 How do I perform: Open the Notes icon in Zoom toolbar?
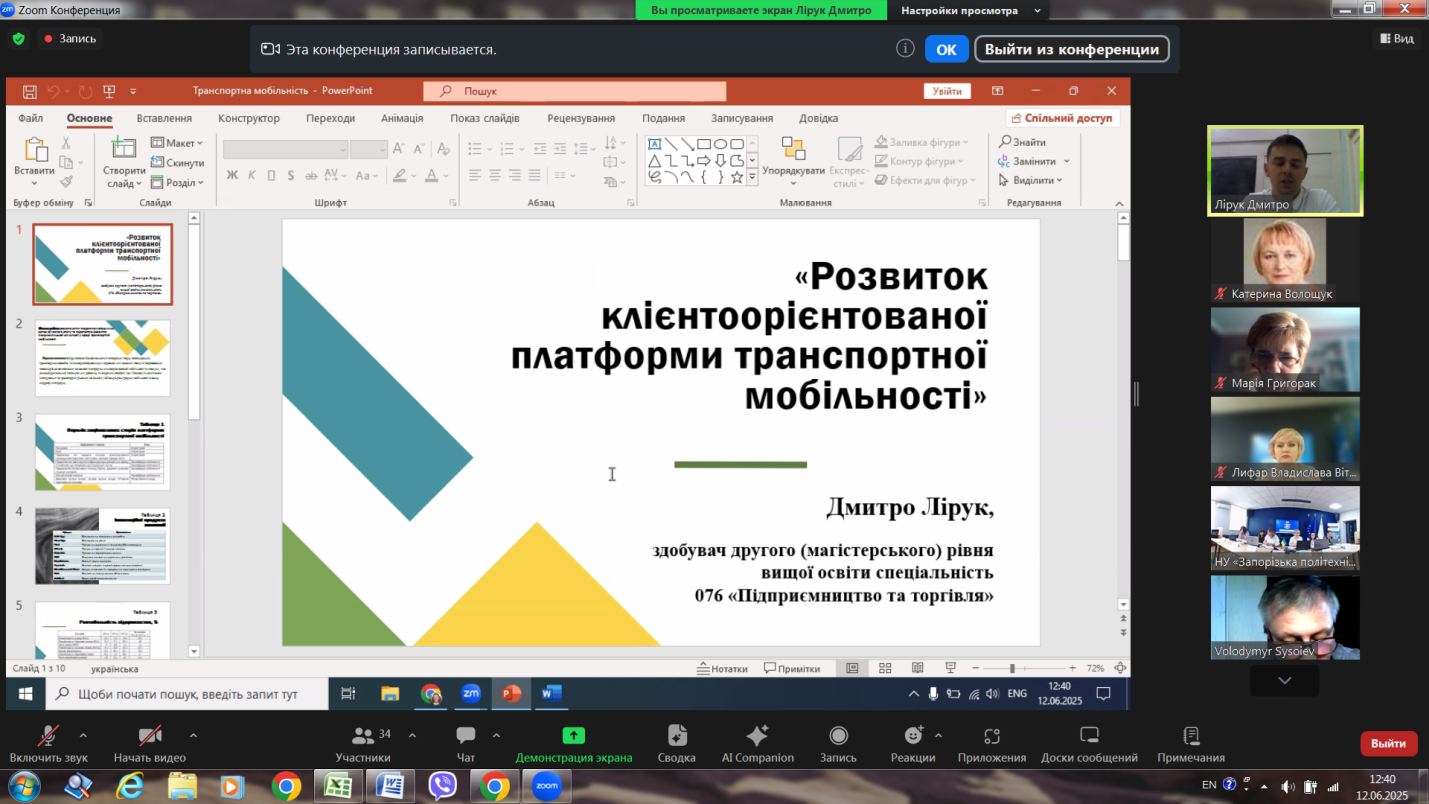[1190, 737]
